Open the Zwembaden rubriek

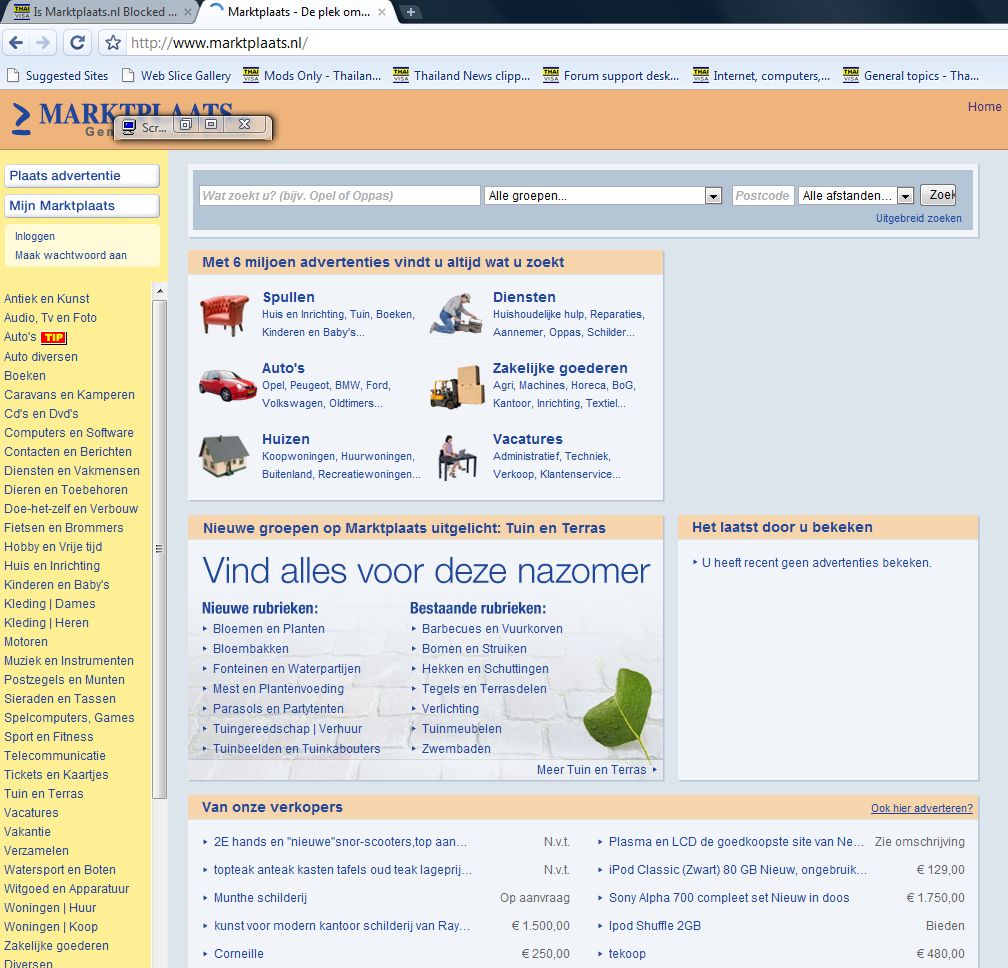coord(456,749)
